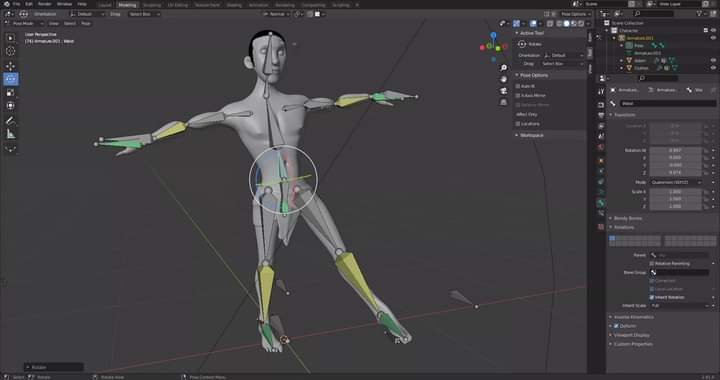Switch to the UV Editing workspace tab
The width and height of the screenshot is (720, 380).
(x=178, y=5)
